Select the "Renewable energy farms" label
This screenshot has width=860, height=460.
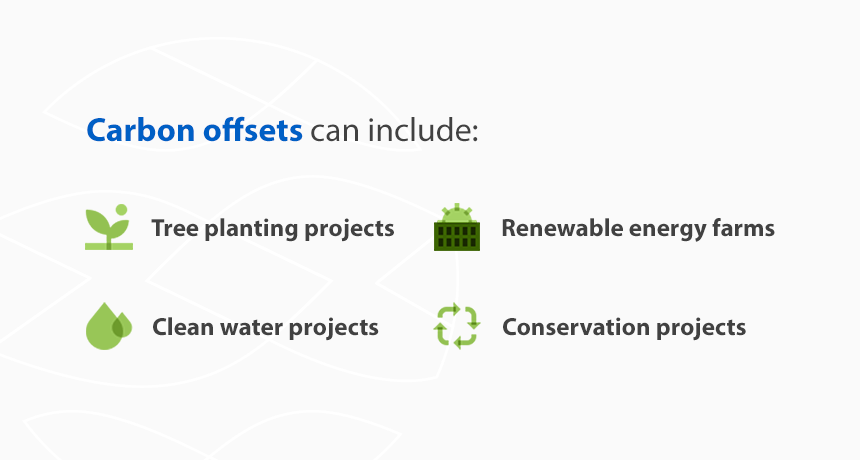click(638, 228)
